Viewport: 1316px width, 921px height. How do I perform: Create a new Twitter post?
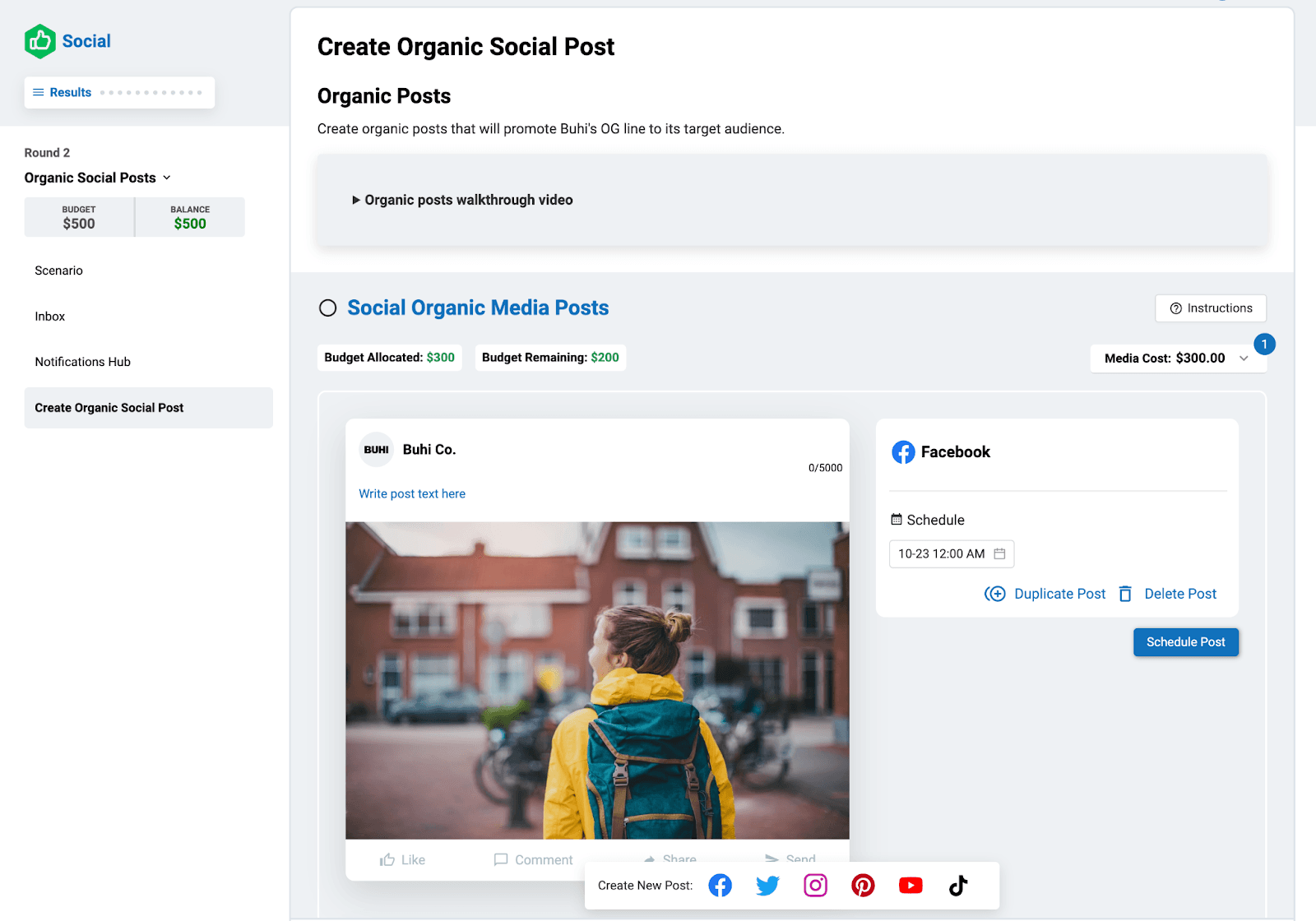coord(767,886)
